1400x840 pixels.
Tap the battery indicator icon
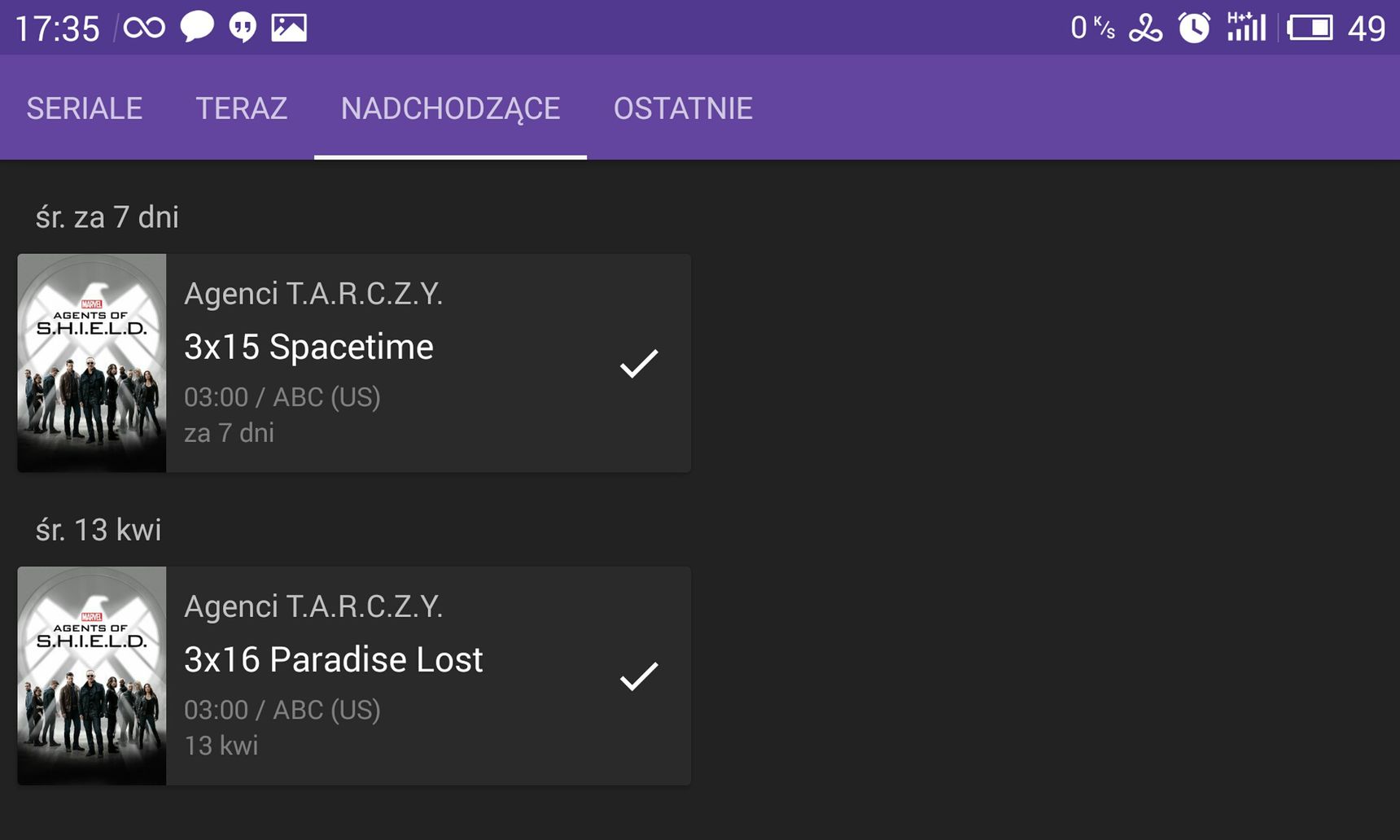pyautogui.click(x=1310, y=28)
